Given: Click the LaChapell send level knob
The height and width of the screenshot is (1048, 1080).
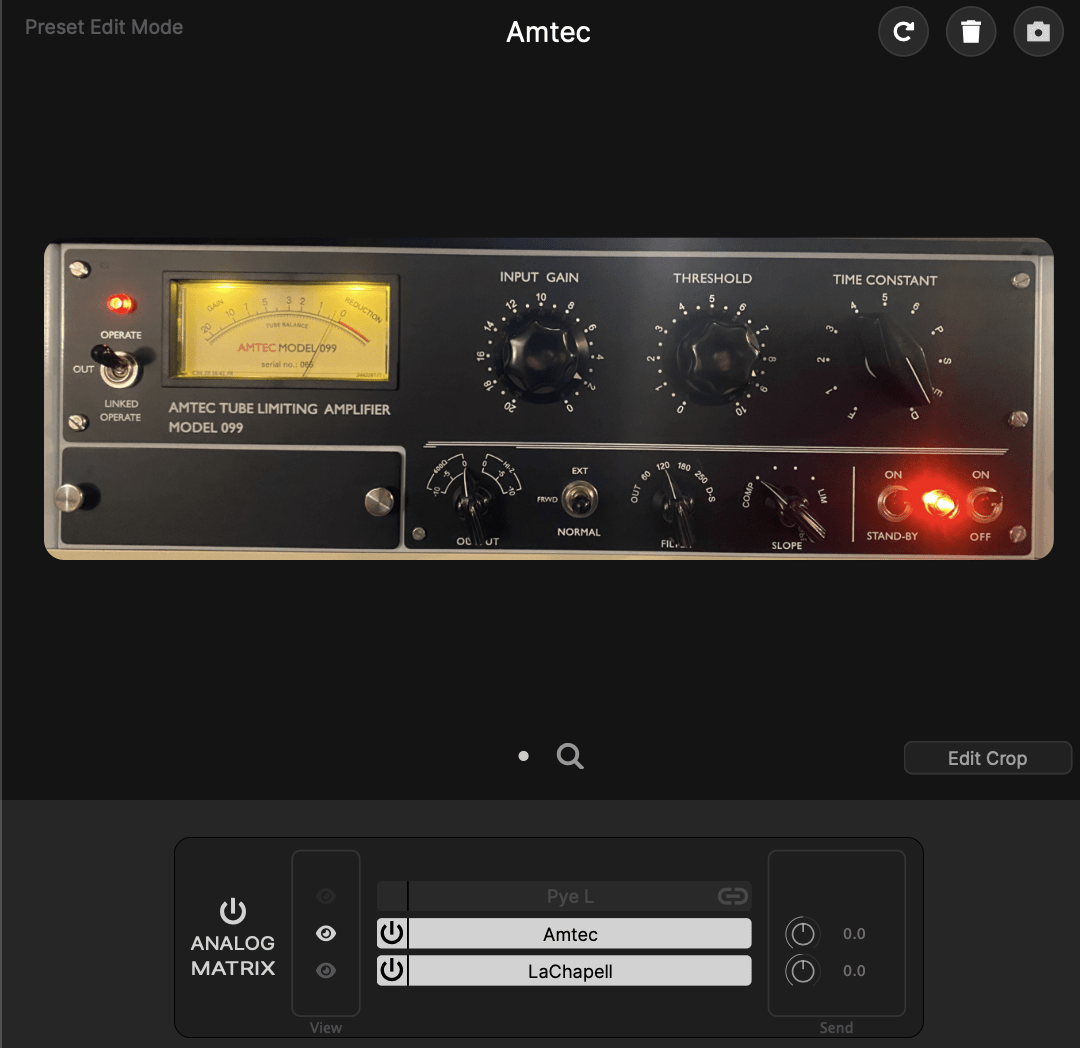Looking at the screenshot, I should (802, 971).
